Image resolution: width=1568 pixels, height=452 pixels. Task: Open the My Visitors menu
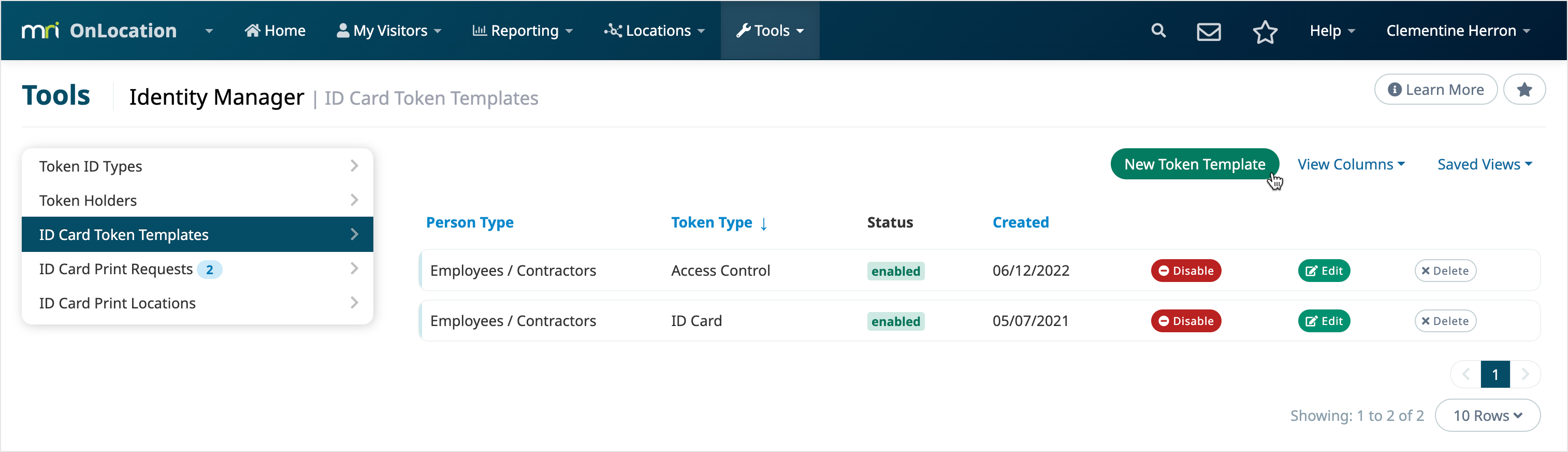coord(389,31)
